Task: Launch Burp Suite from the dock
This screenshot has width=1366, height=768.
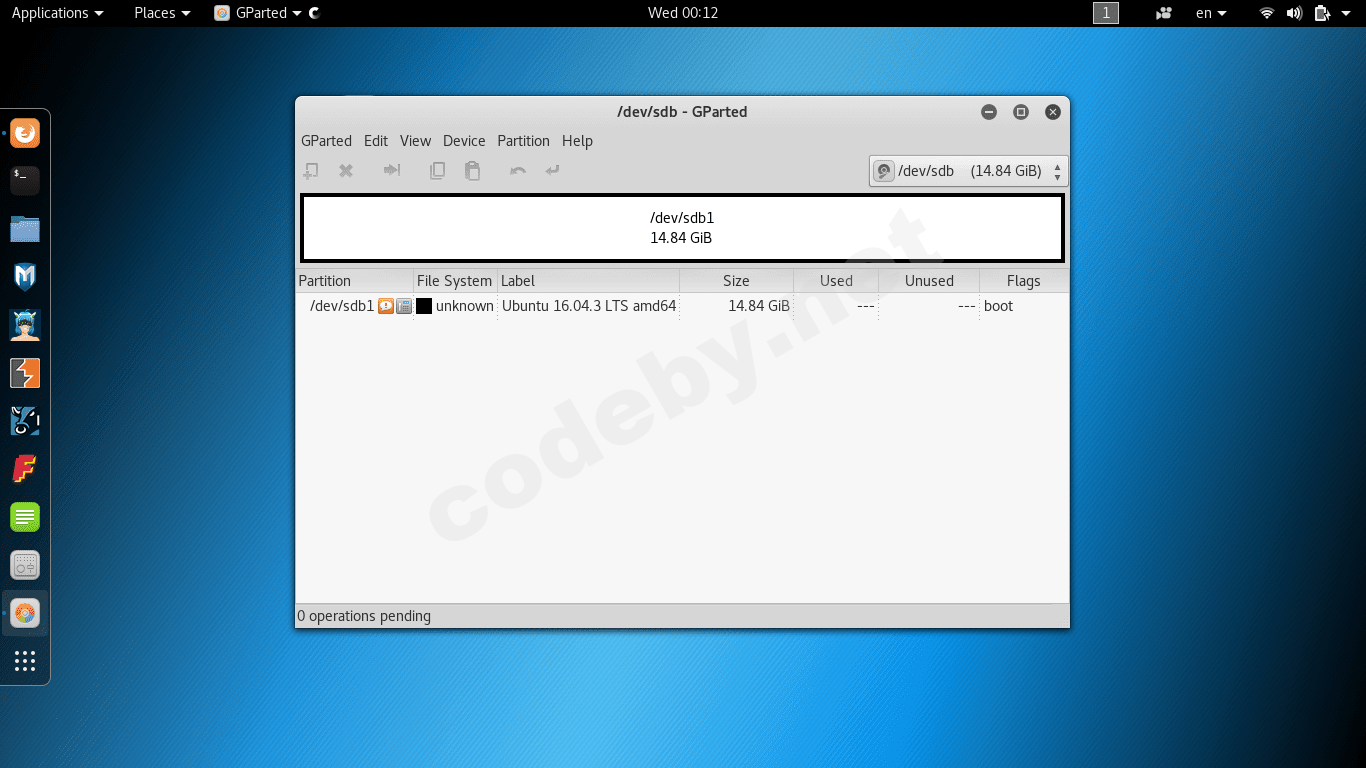Action: pyautogui.click(x=25, y=373)
